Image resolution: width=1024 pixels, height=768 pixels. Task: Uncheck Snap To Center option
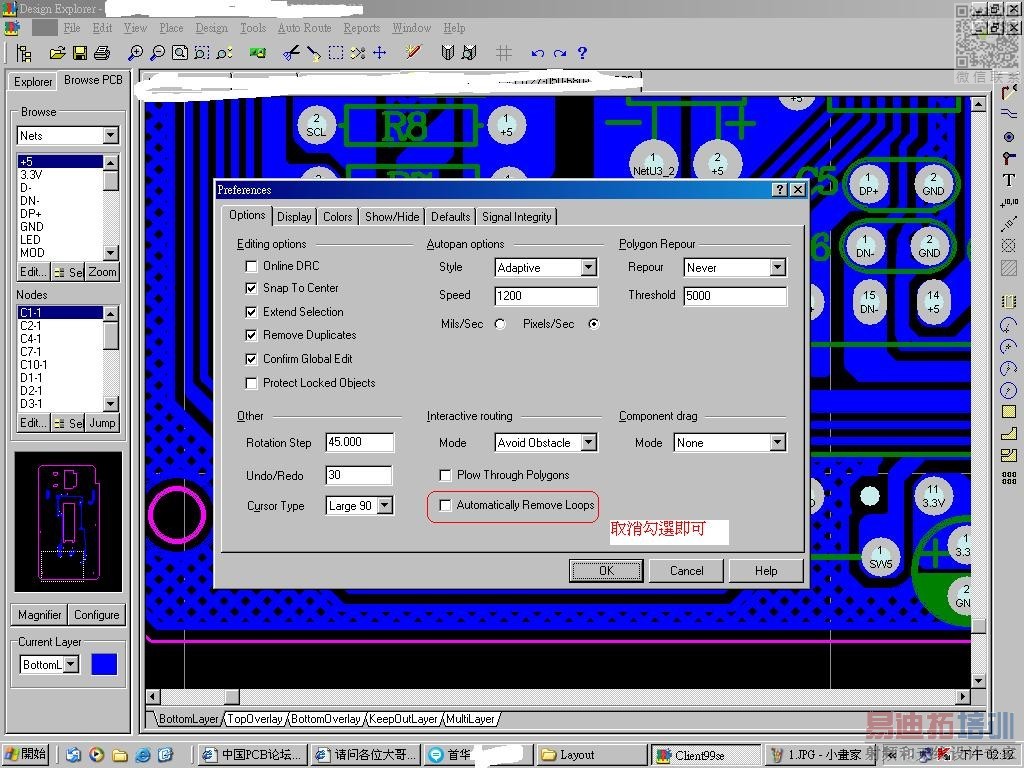tap(251, 288)
